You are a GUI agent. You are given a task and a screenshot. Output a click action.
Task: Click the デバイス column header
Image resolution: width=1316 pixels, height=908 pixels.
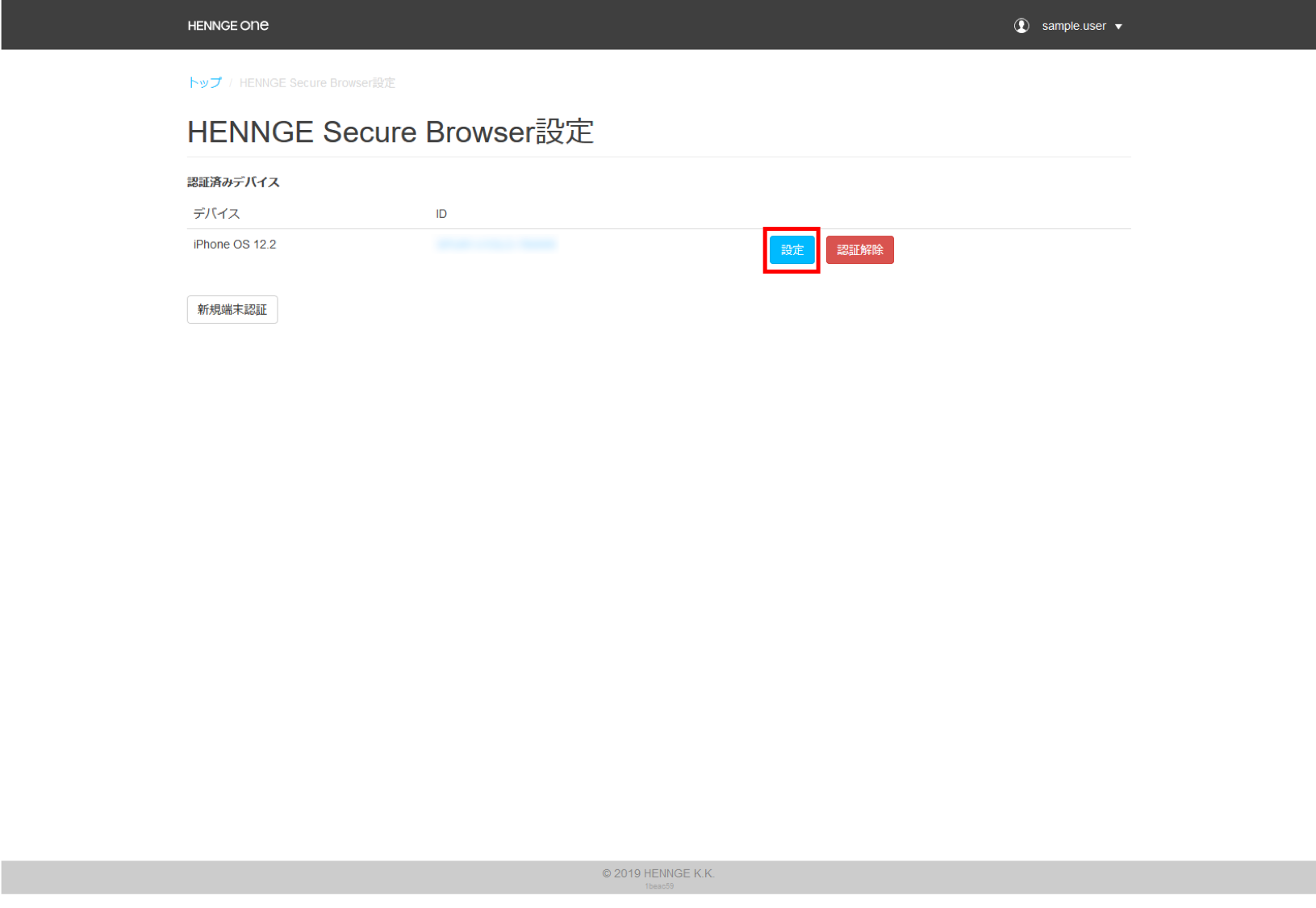point(216,214)
